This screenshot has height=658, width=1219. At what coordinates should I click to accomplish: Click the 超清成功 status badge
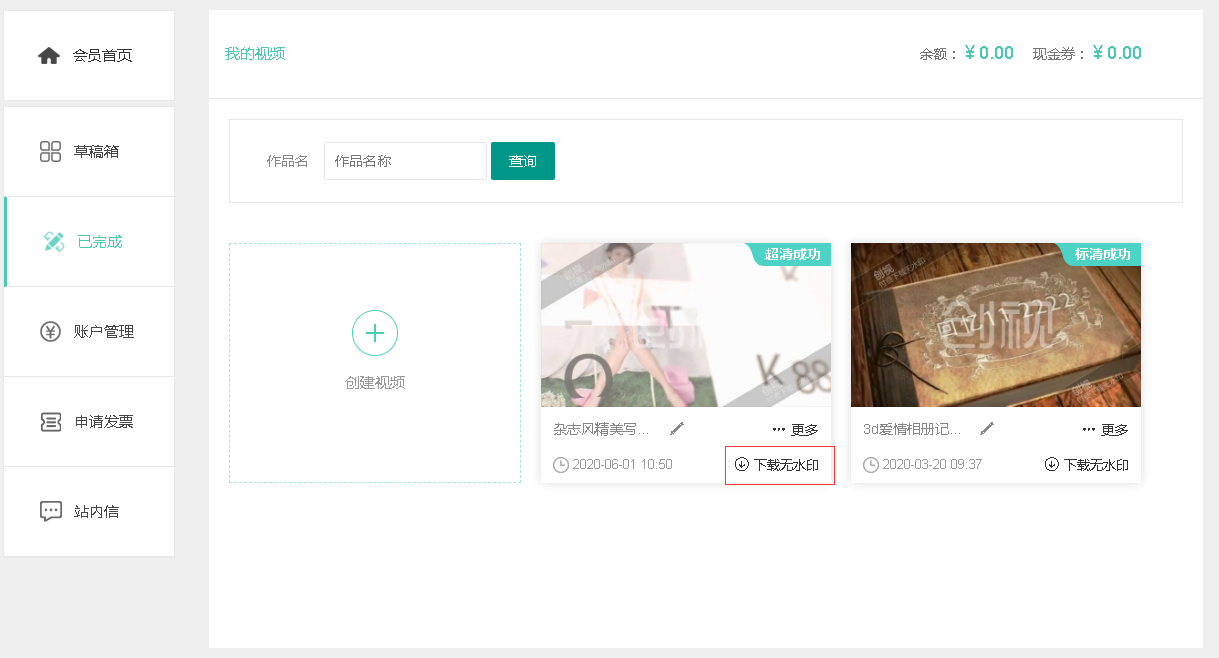coord(791,254)
